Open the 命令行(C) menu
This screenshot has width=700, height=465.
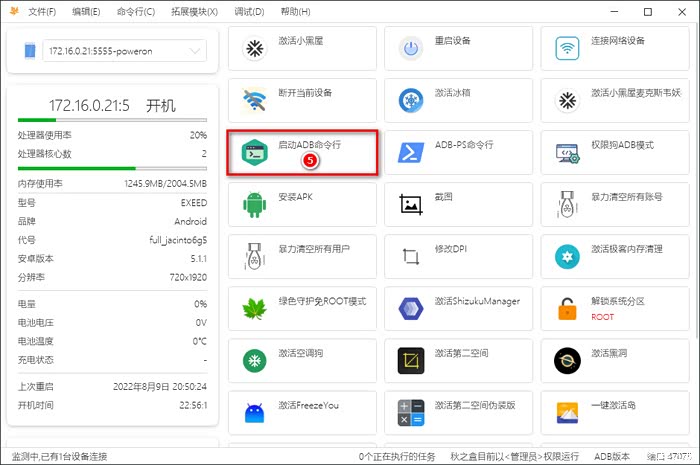click(136, 12)
